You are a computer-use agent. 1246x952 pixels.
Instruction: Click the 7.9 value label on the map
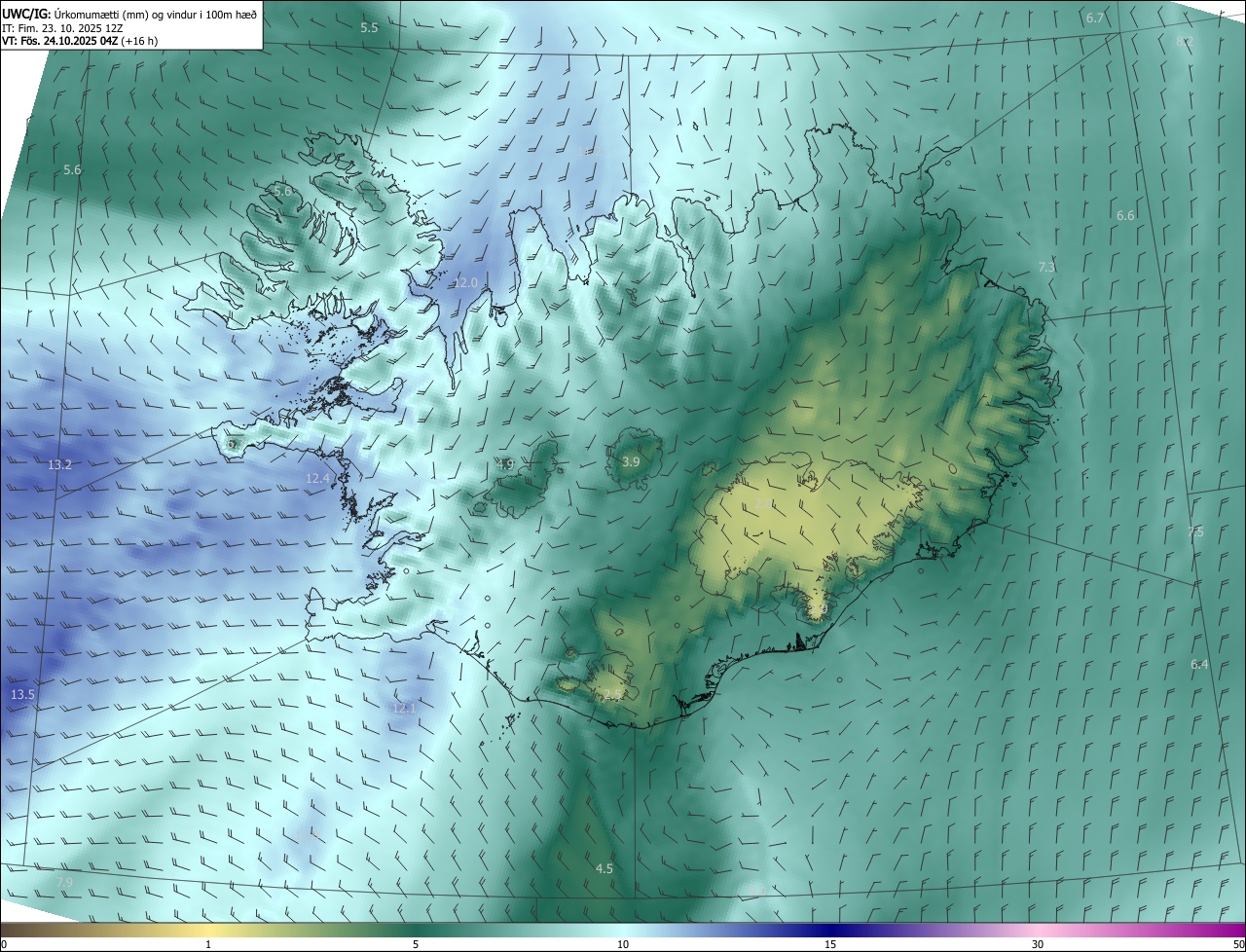pos(64,882)
